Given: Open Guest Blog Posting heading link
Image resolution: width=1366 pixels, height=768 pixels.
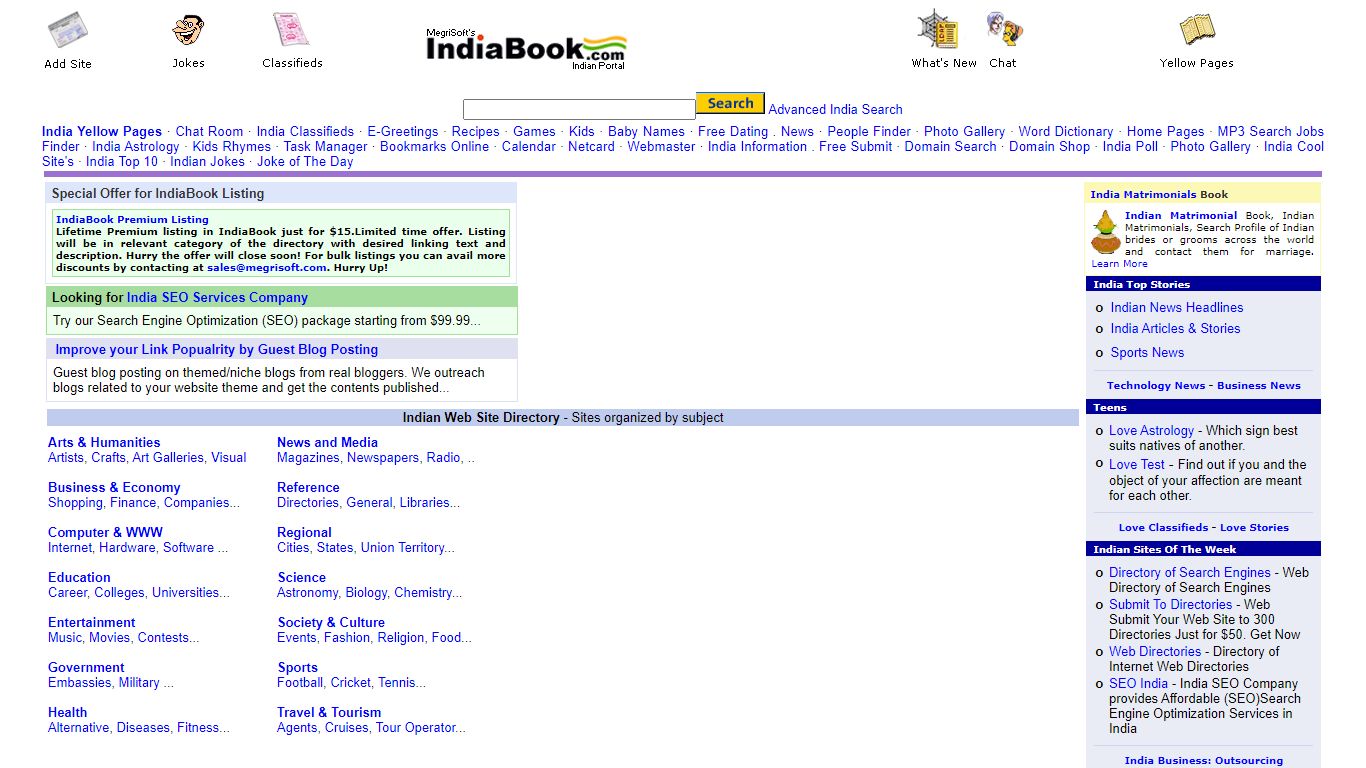Looking at the screenshot, I should click(x=217, y=349).
